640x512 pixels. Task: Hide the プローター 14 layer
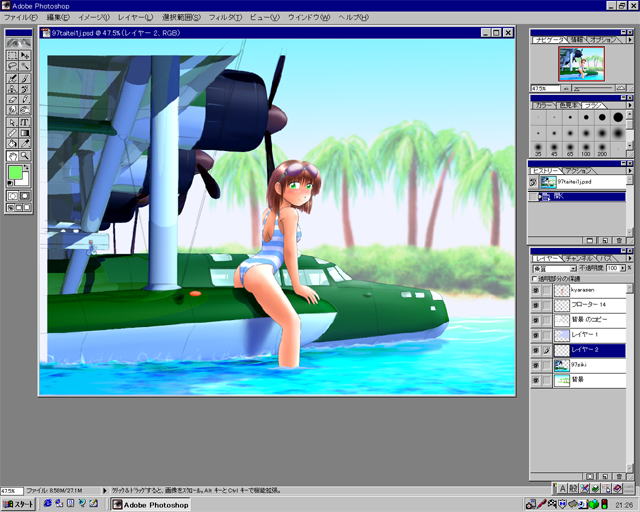tap(536, 305)
